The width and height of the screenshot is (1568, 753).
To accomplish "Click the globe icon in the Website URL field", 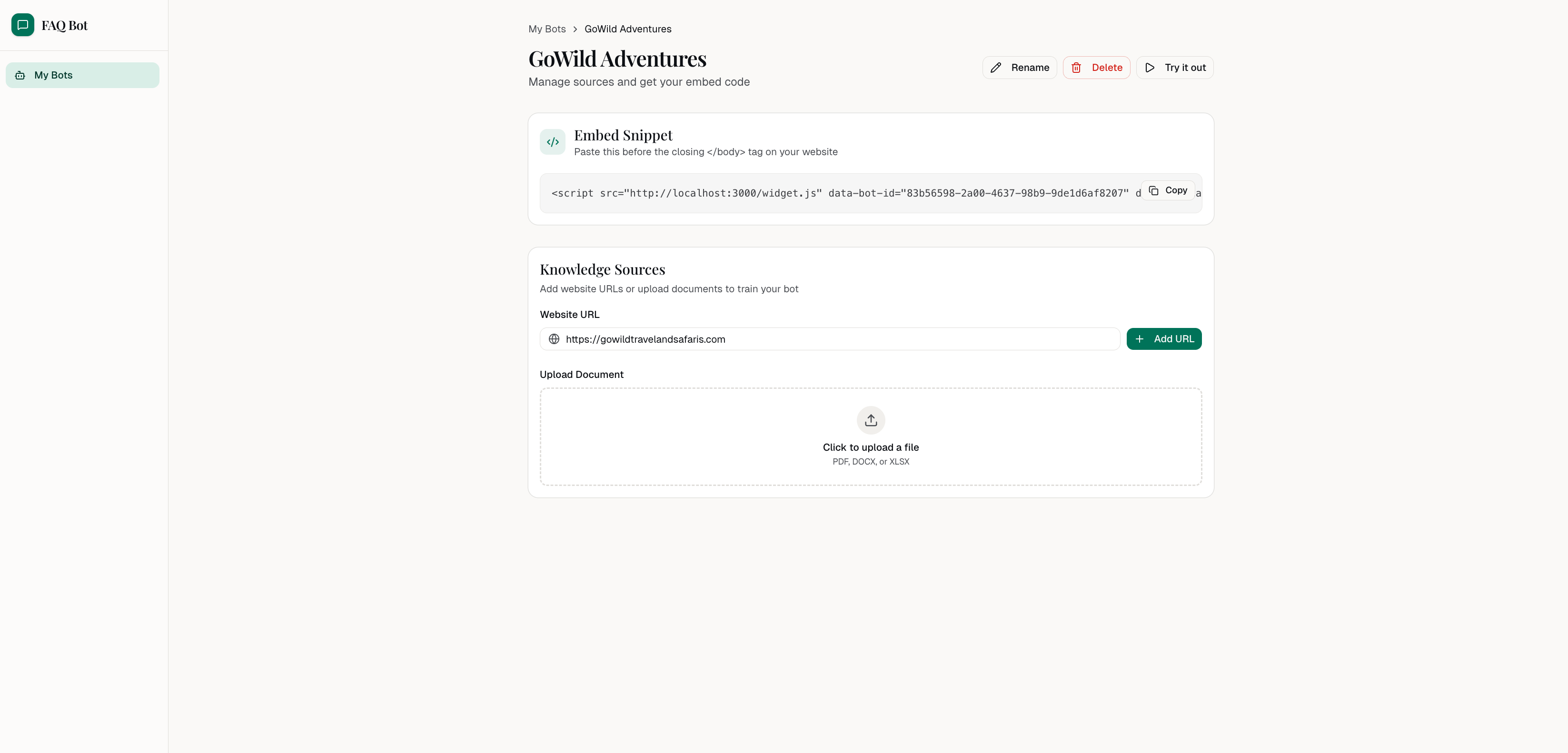I will click(554, 339).
